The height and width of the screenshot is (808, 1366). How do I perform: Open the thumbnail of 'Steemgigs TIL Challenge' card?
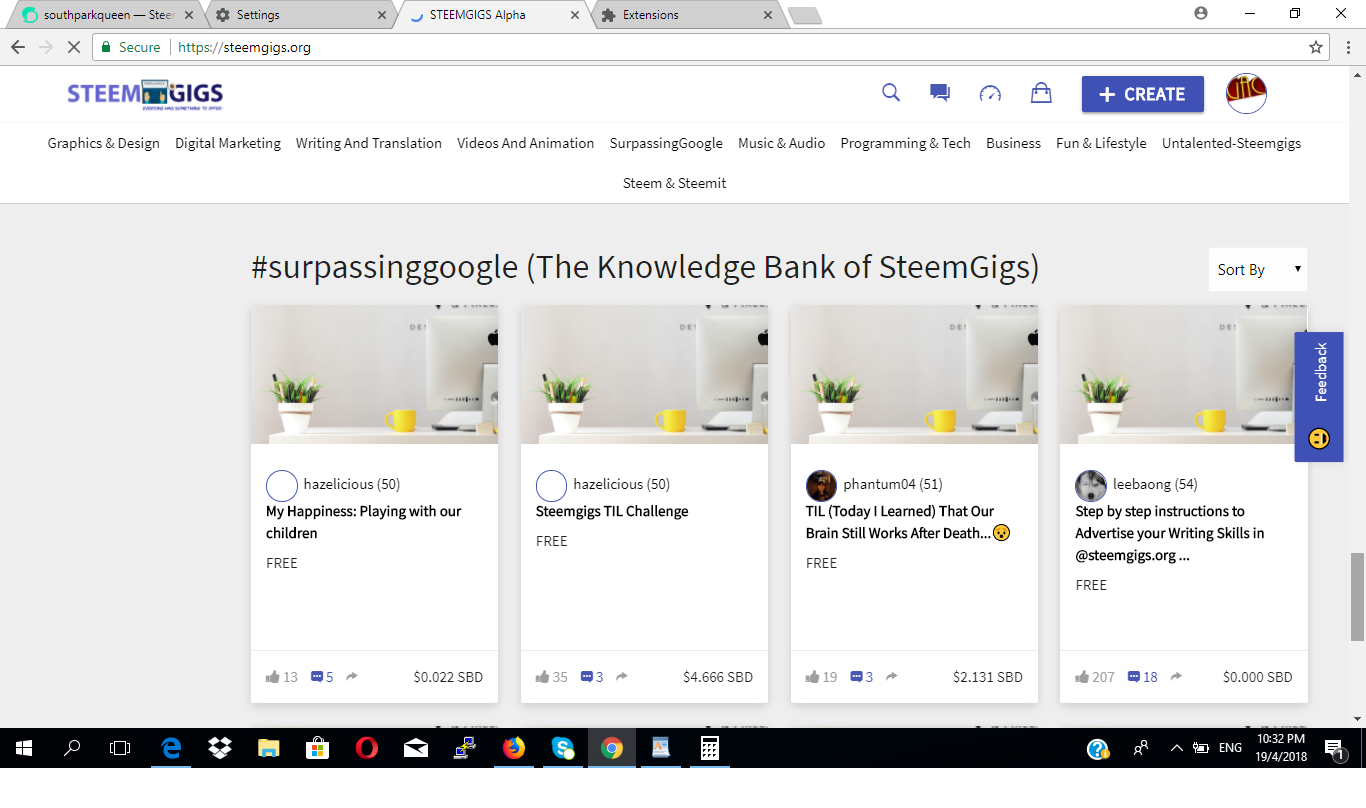tap(644, 375)
